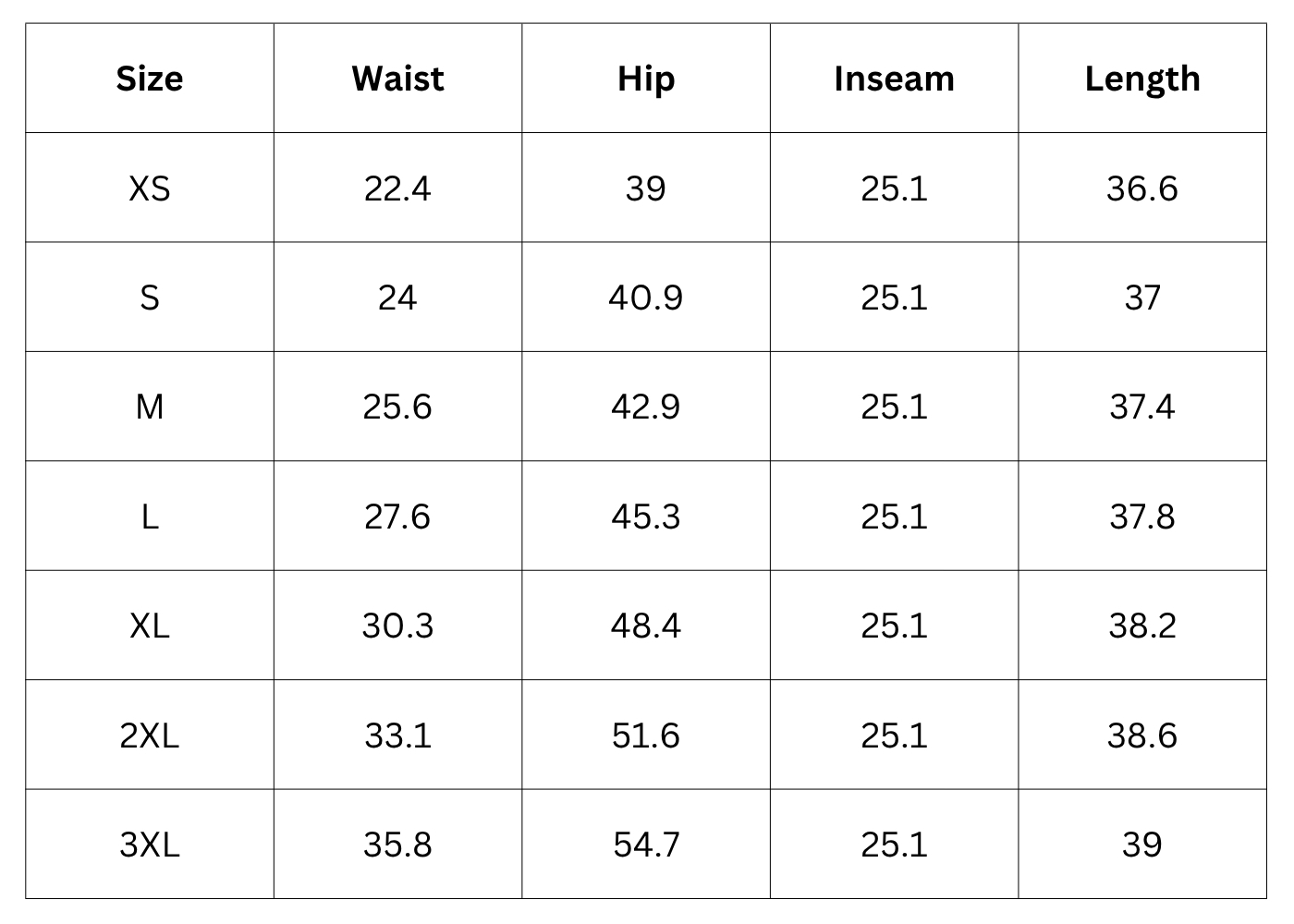1294x924 pixels.
Task: Click the Inseam column header
Action: 894,79
